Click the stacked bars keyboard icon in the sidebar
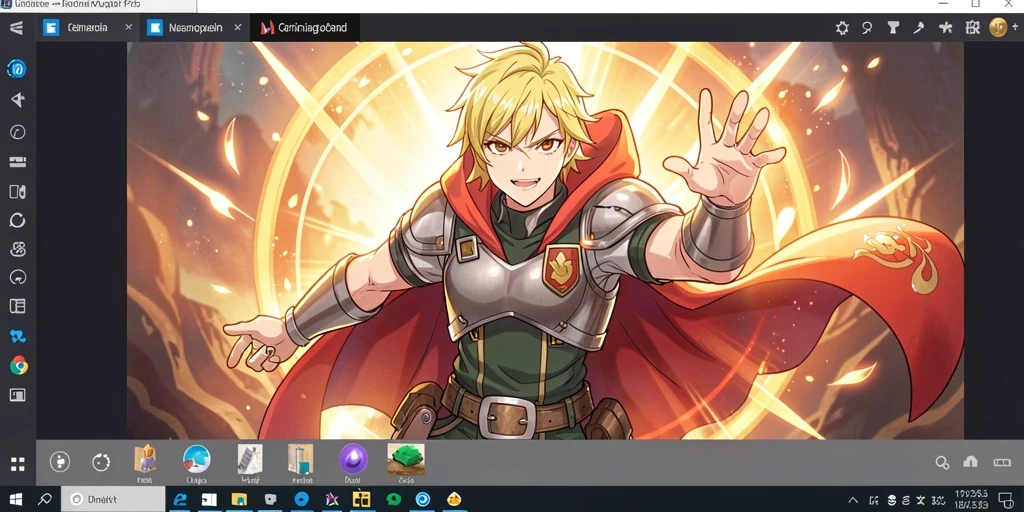Screen dimensions: 1024x512 [x=18, y=162]
